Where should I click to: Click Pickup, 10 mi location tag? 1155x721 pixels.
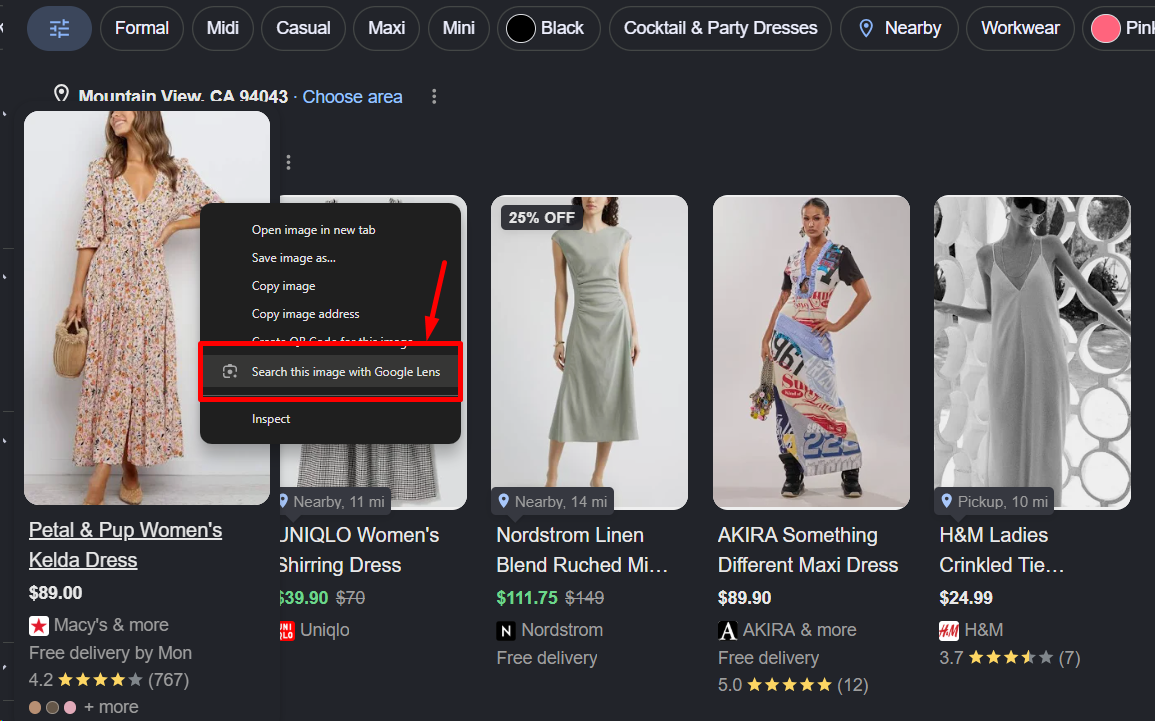click(x=994, y=502)
